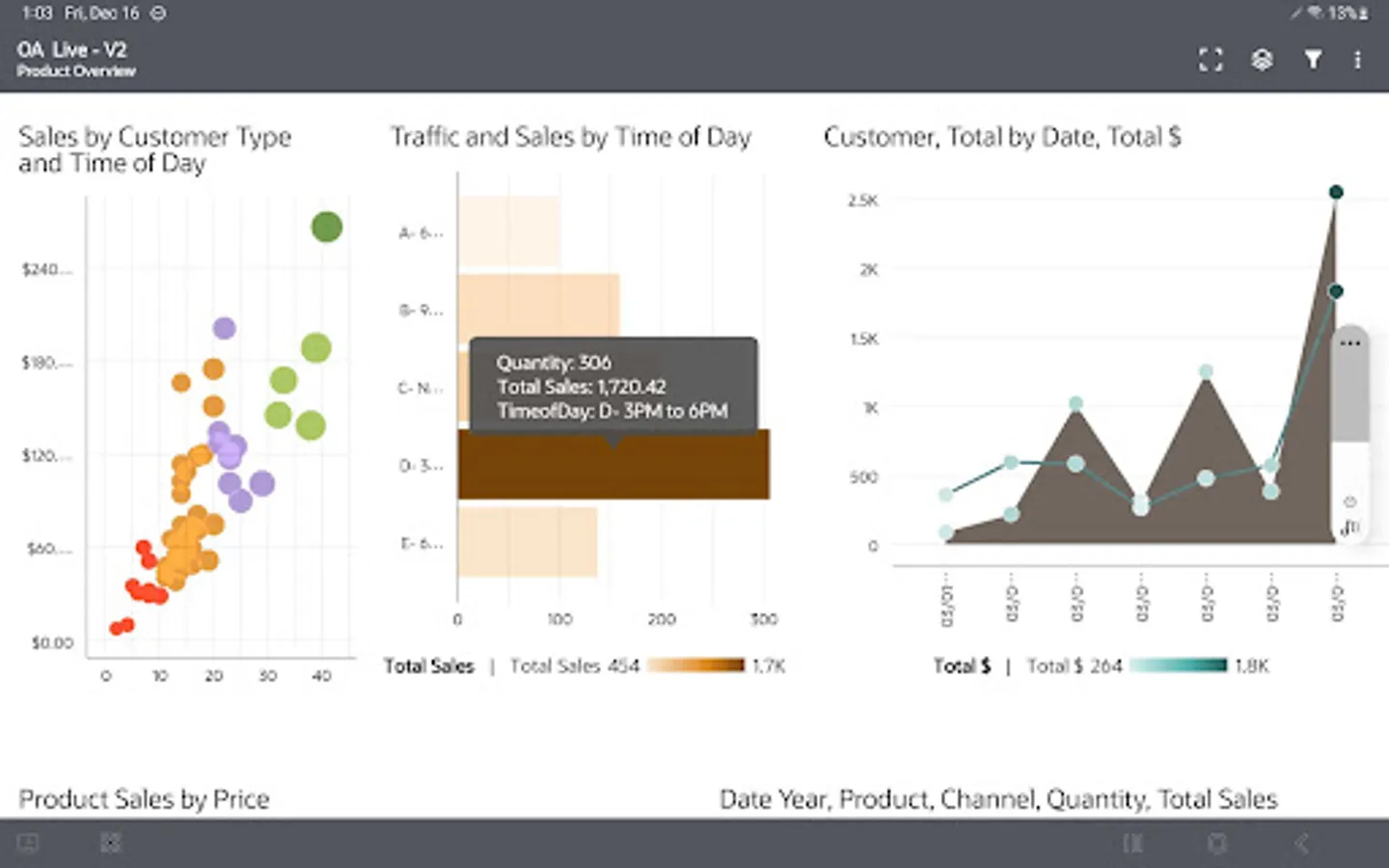This screenshot has height=868, width=1389.
Task: Tap sort icon on floating panel
Action: point(1349,527)
